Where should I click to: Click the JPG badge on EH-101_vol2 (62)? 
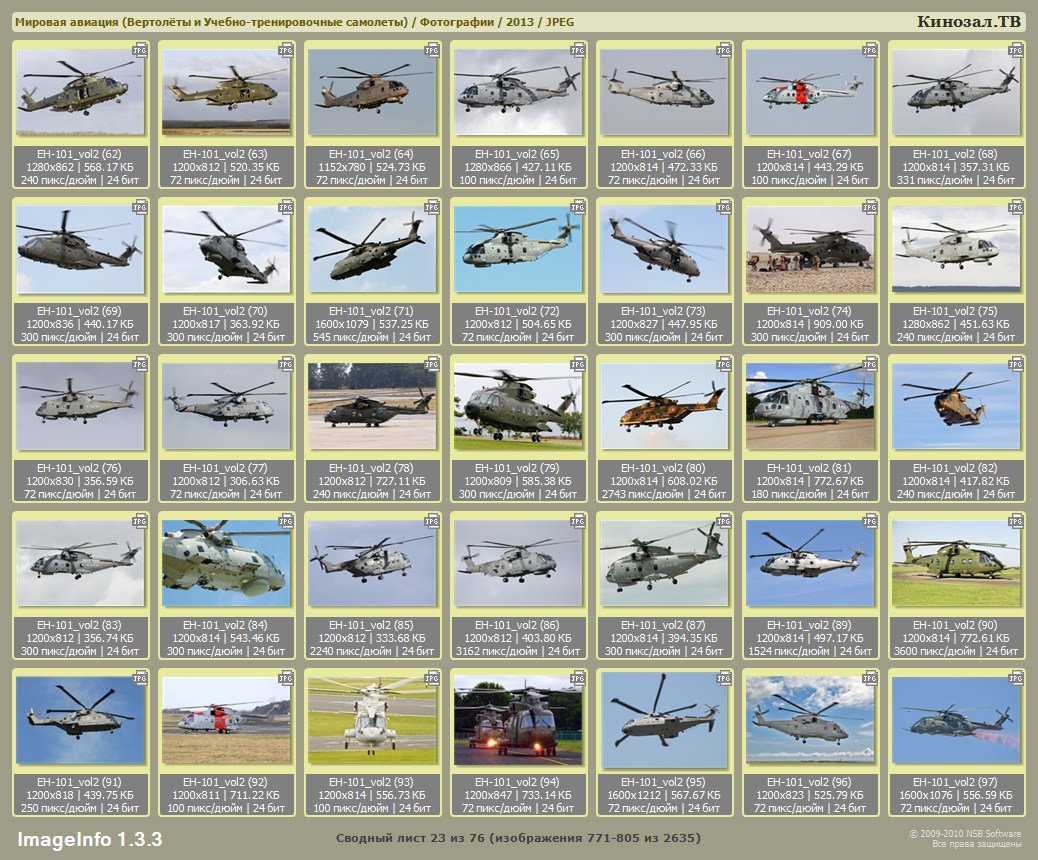pyautogui.click(x=140, y=49)
